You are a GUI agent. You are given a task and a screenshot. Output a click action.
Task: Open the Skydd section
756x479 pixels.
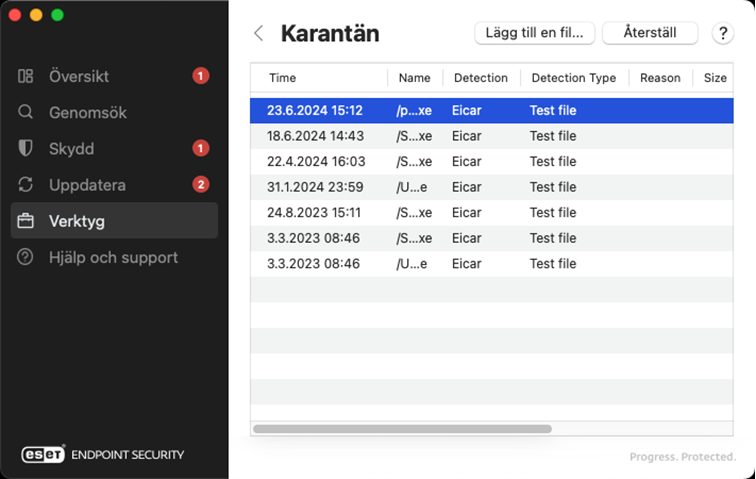point(114,149)
